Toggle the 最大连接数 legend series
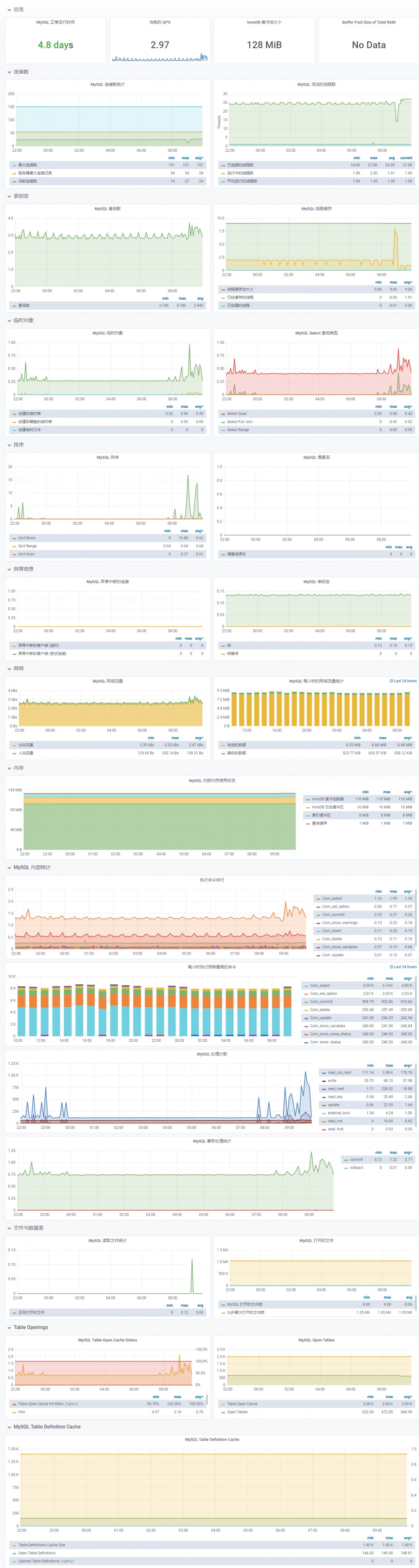419x1568 pixels. tap(27, 165)
